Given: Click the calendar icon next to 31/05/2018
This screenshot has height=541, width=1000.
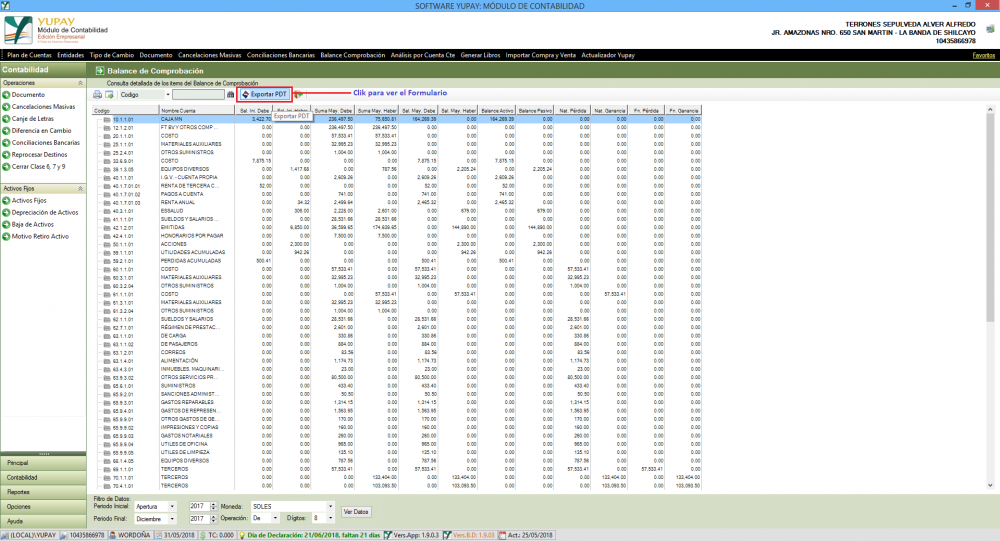Looking at the screenshot, I should [x=159, y=535].
